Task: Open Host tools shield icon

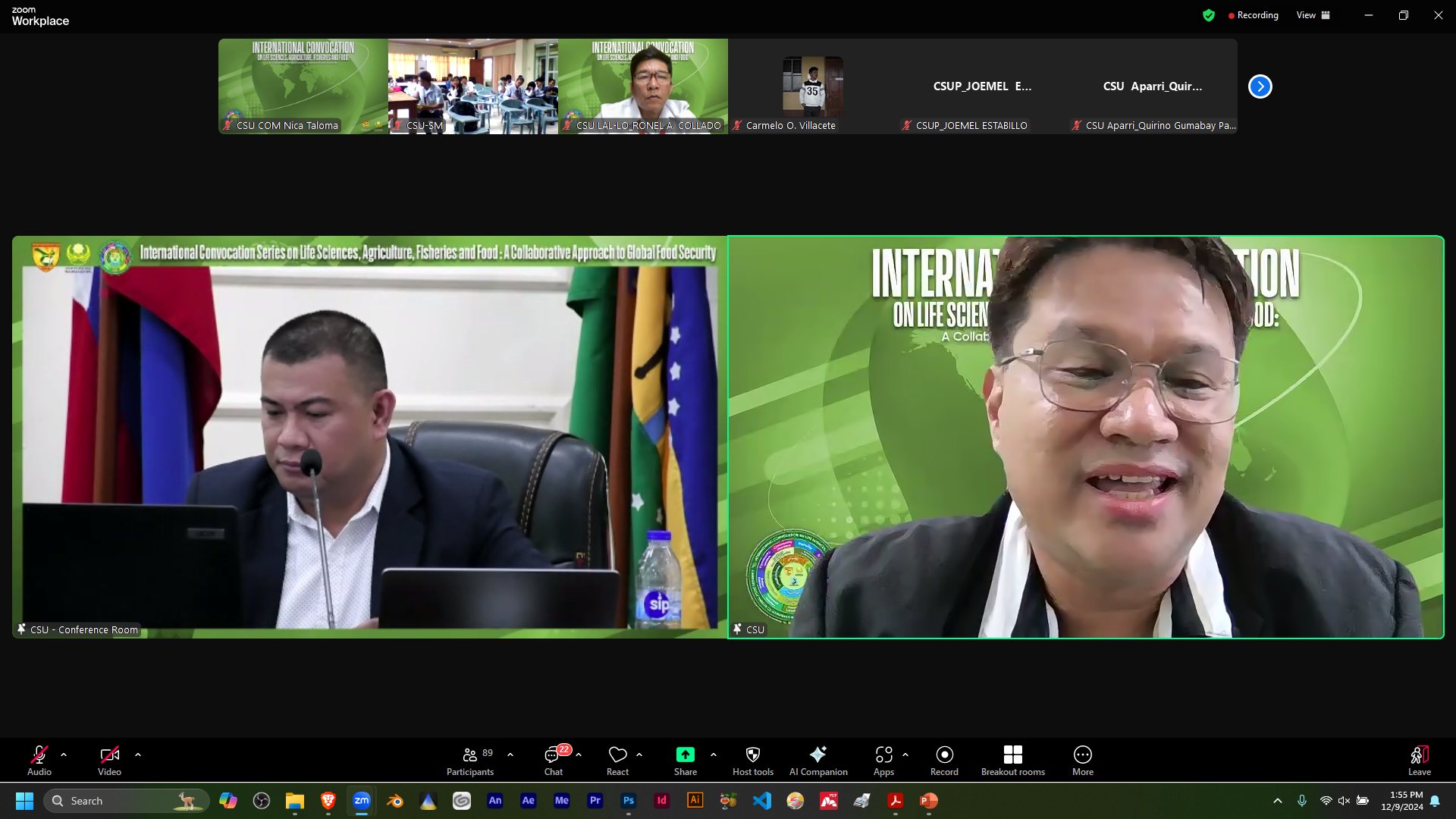Action: coord(752,761)
